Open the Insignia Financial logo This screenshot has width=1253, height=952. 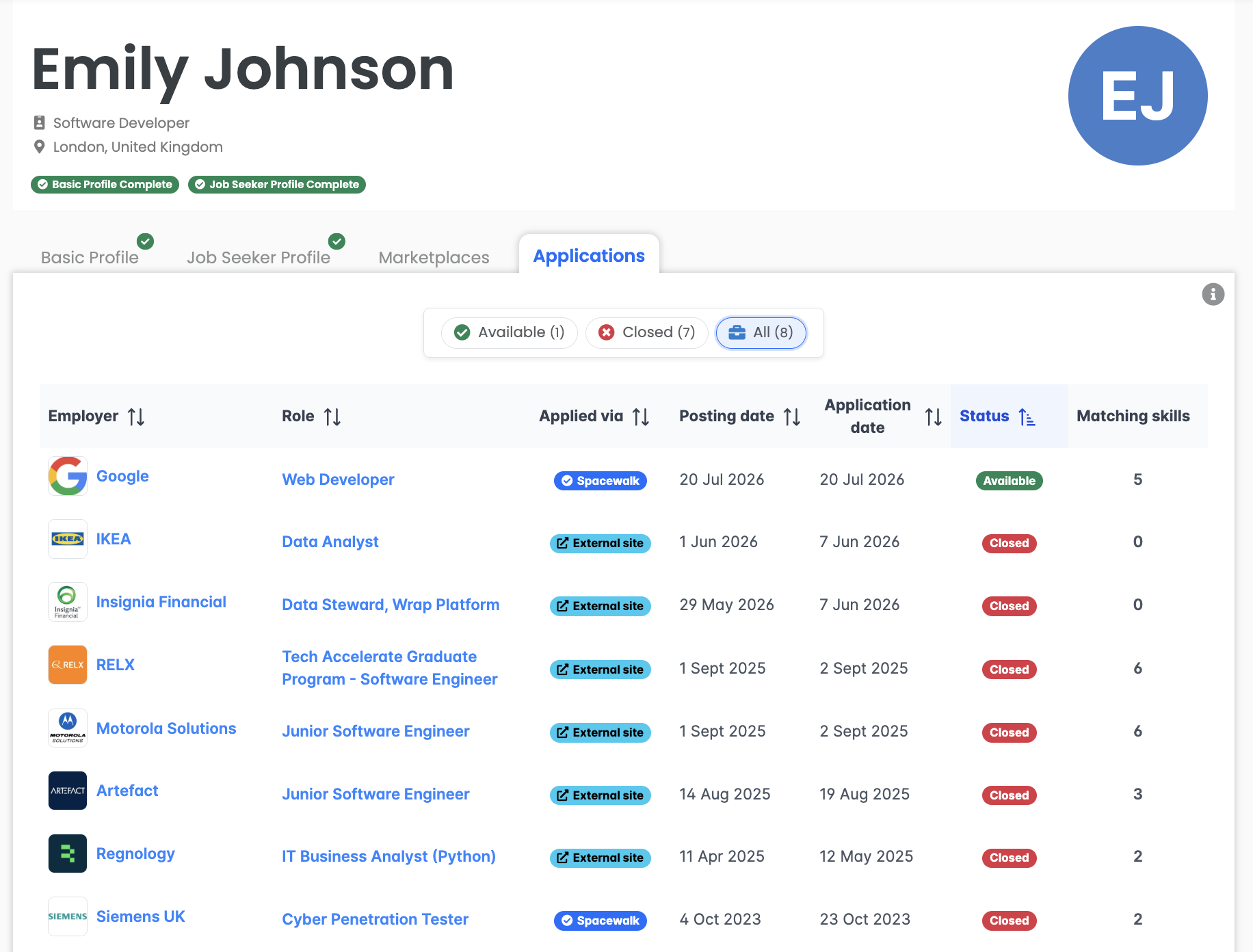68,602
